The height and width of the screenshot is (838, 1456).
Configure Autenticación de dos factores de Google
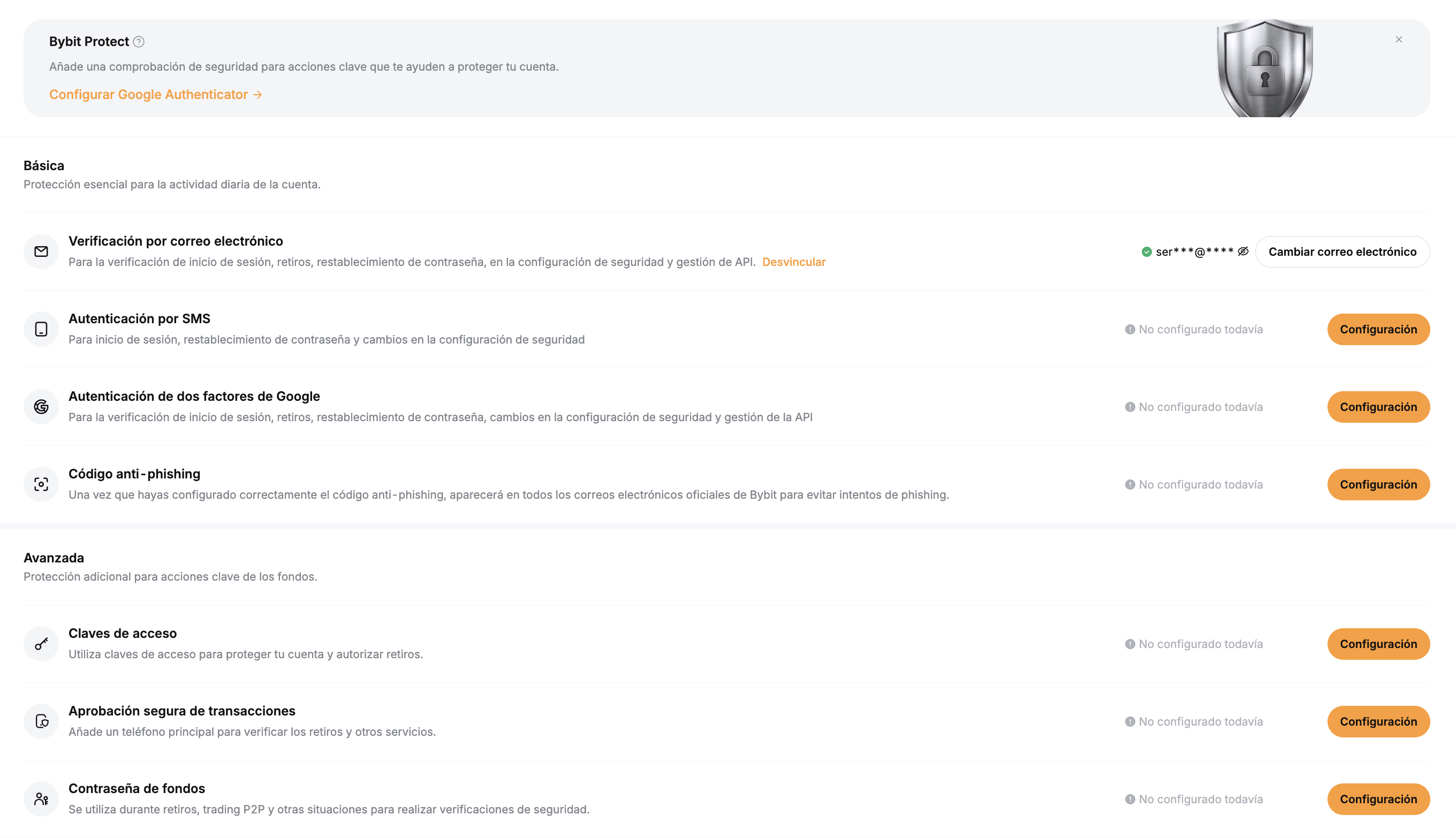click(1378, 407)
